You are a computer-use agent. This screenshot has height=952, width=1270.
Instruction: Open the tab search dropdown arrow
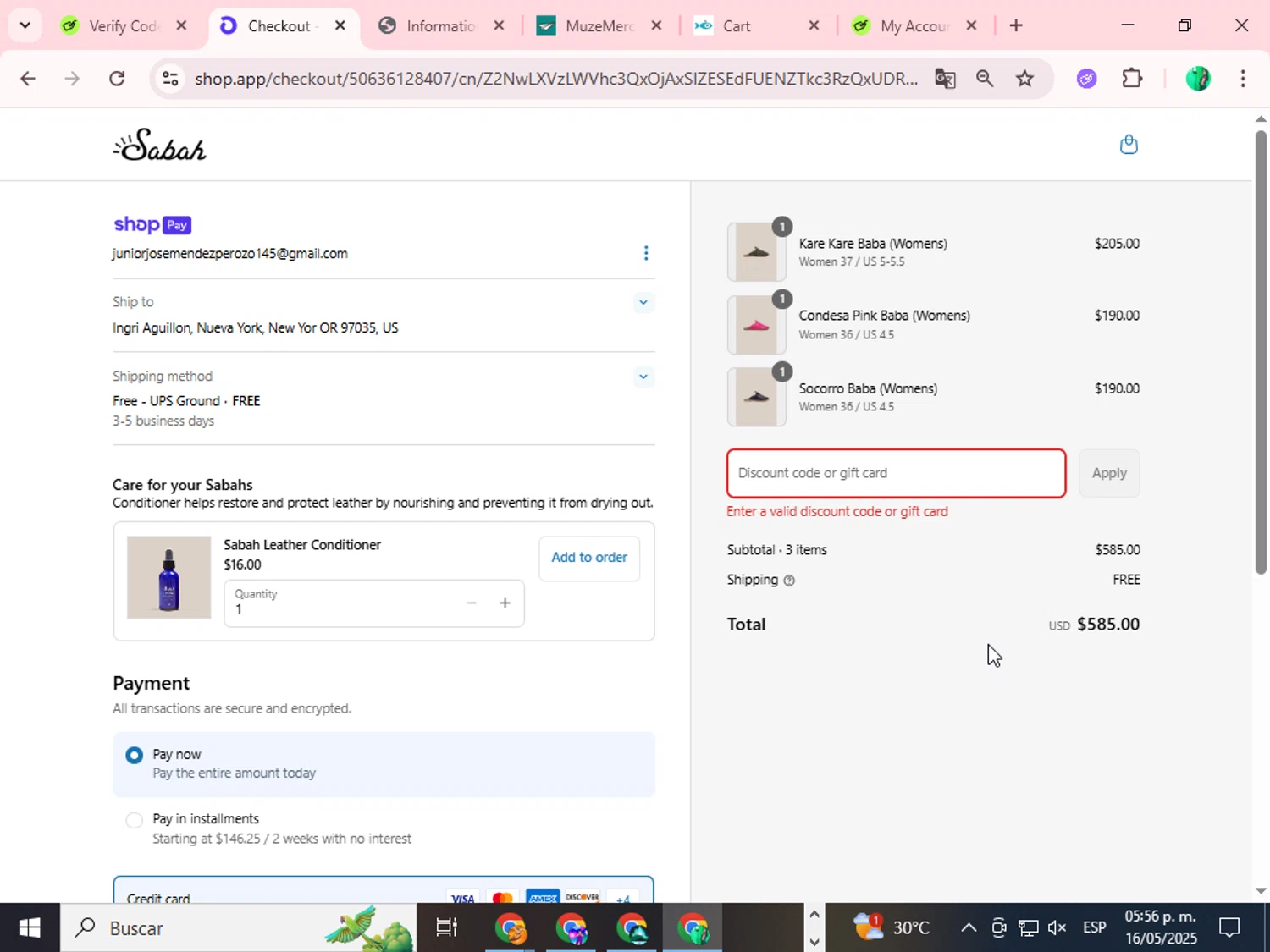[x=25, y=25]
